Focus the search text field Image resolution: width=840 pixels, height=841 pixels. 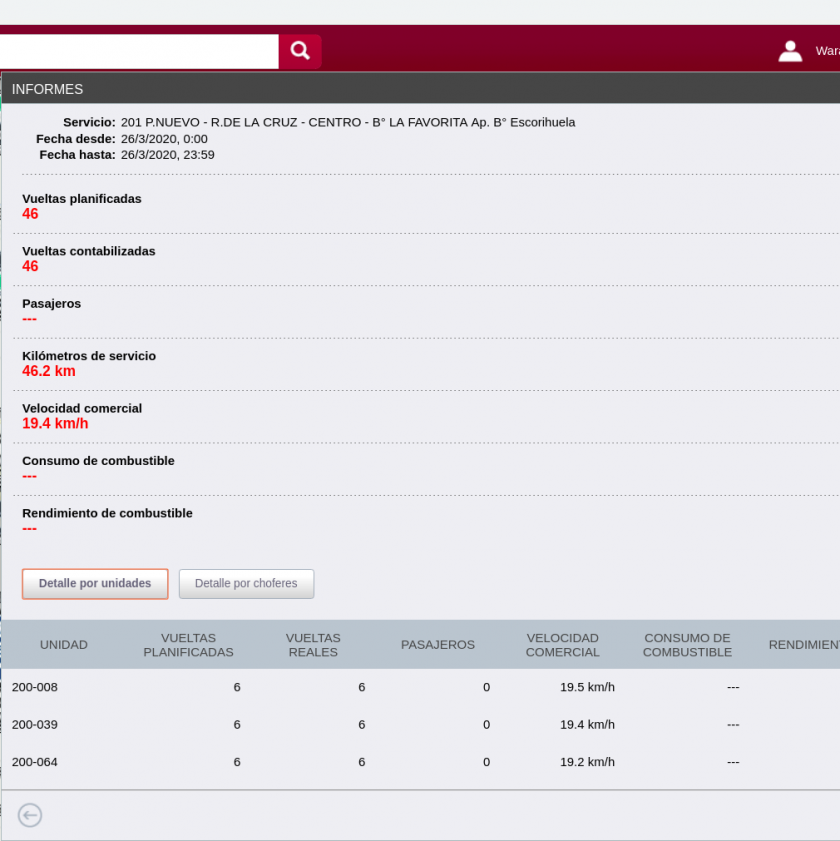coord(138,51)
